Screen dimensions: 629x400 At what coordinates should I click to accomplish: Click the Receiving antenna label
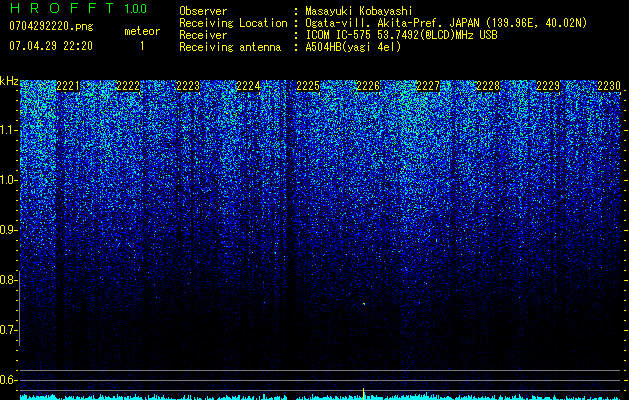coord(230,47)
